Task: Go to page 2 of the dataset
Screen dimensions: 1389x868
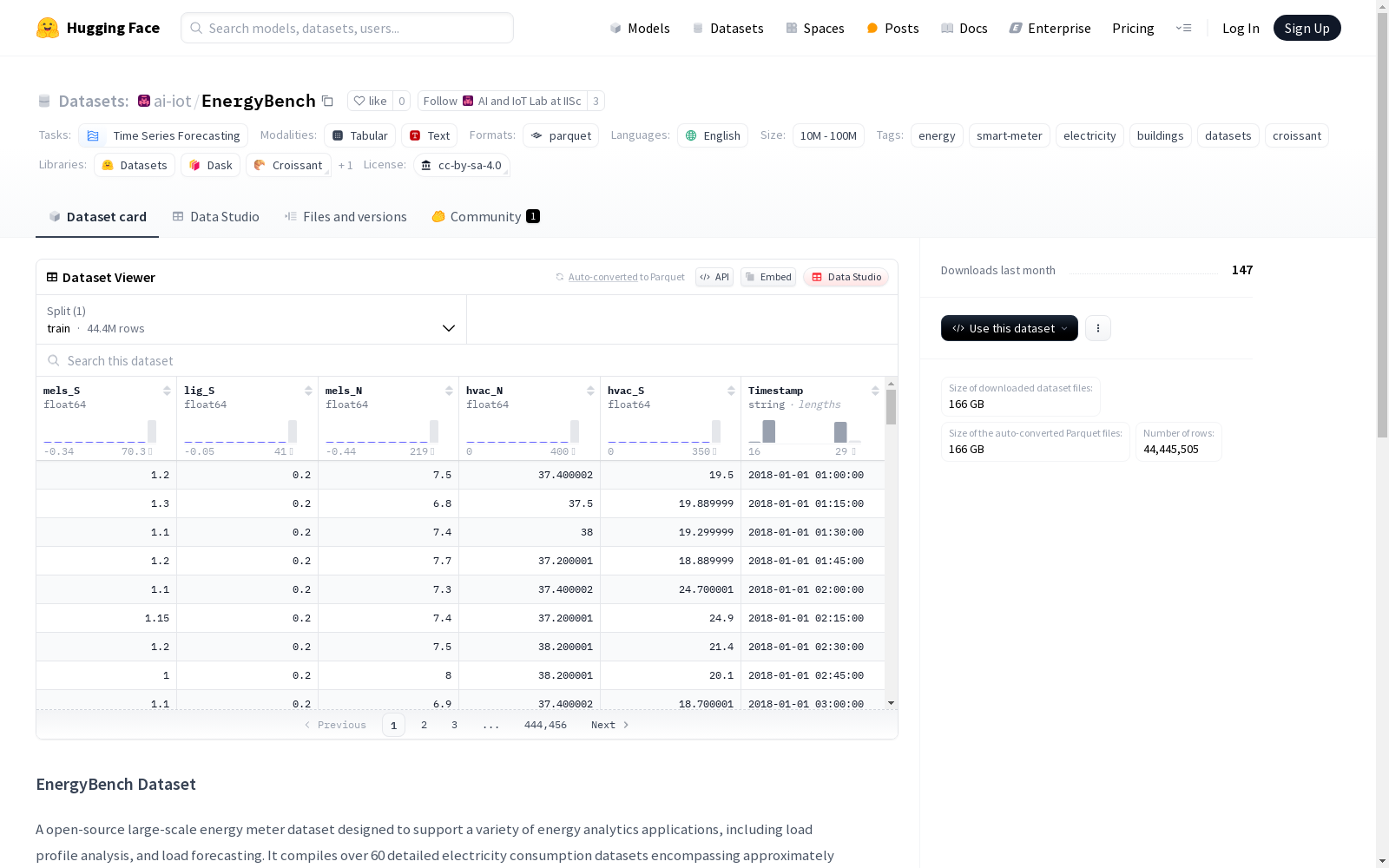Action: (x=424, y=725)
